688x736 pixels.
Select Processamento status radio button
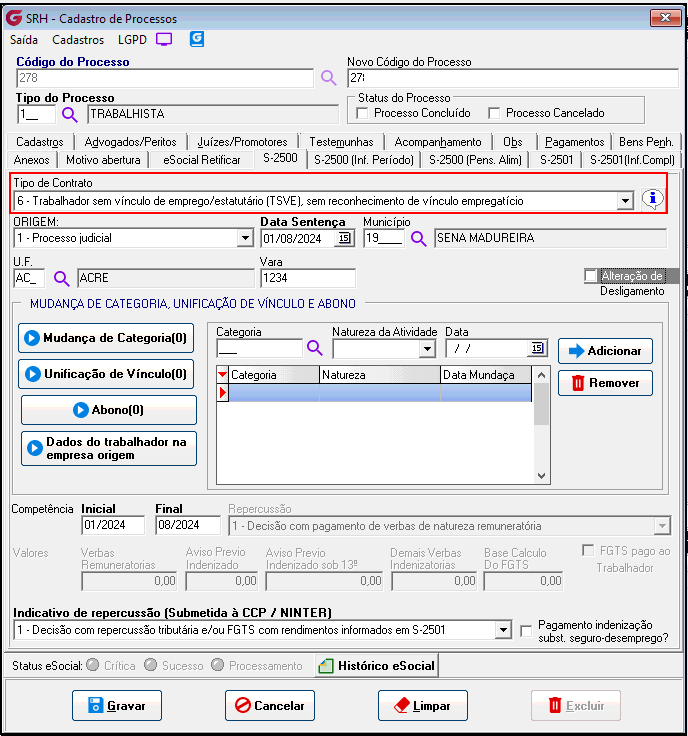(217, 665)
